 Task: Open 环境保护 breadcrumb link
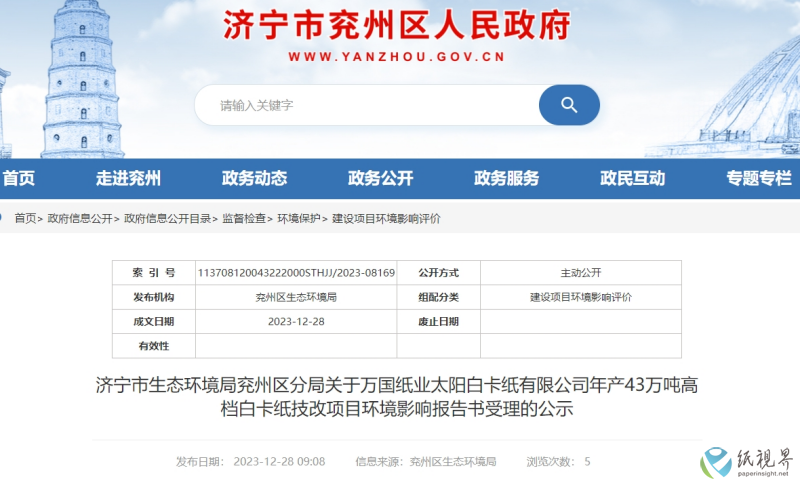[x=298, y=219]
